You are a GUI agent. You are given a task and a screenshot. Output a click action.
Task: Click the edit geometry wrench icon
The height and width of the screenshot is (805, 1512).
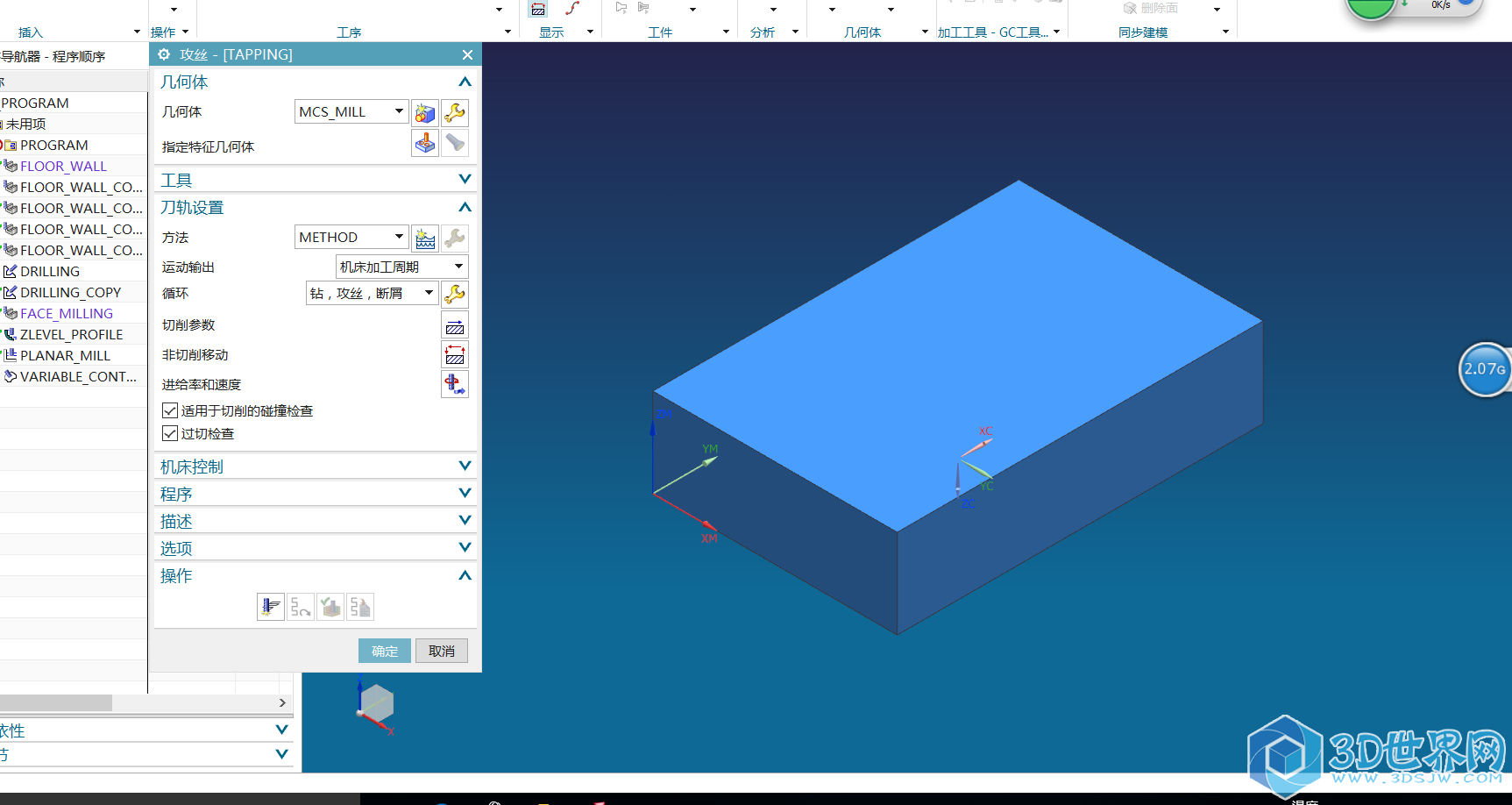point(455,113)
